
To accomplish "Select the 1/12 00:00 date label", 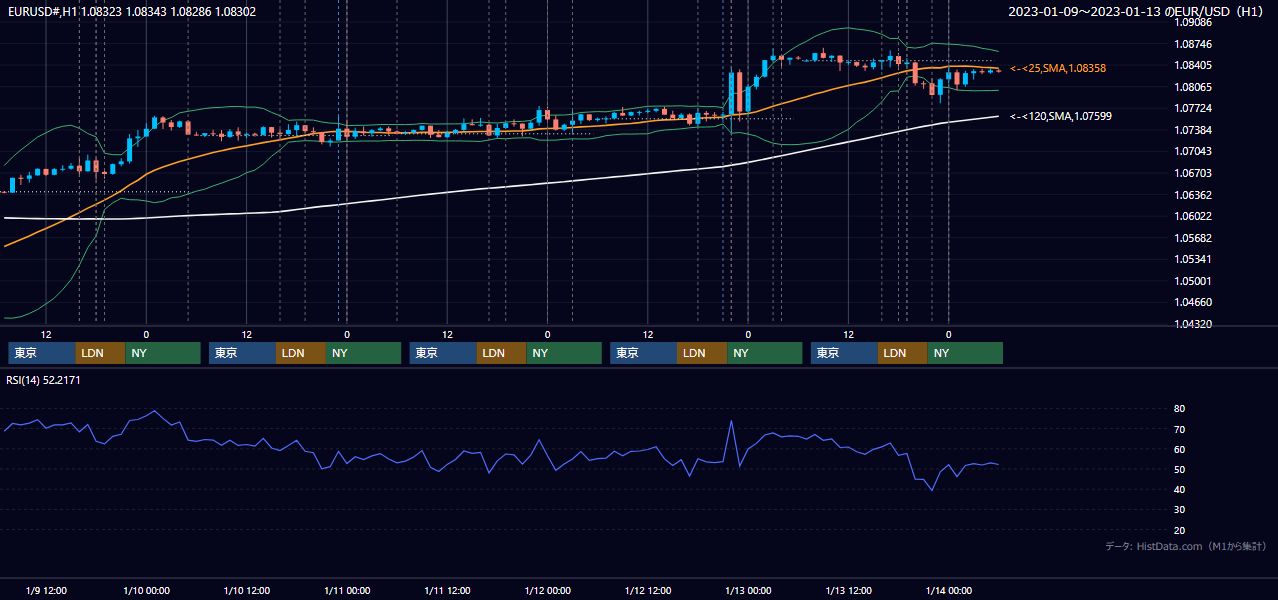I will [547, 590].
